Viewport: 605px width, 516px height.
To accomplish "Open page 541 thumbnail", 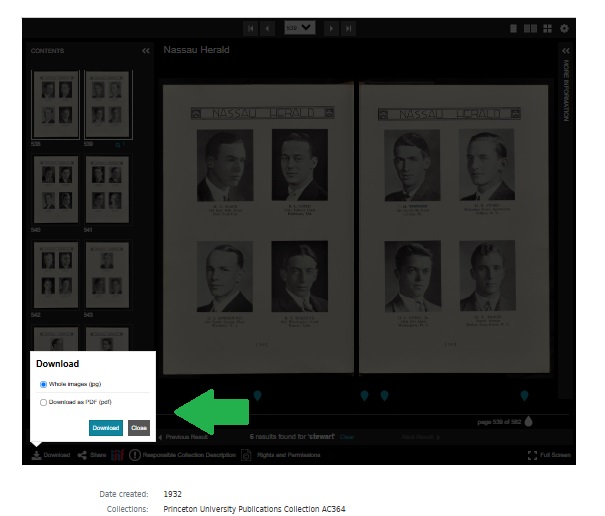I will click(x=107, y=189).
